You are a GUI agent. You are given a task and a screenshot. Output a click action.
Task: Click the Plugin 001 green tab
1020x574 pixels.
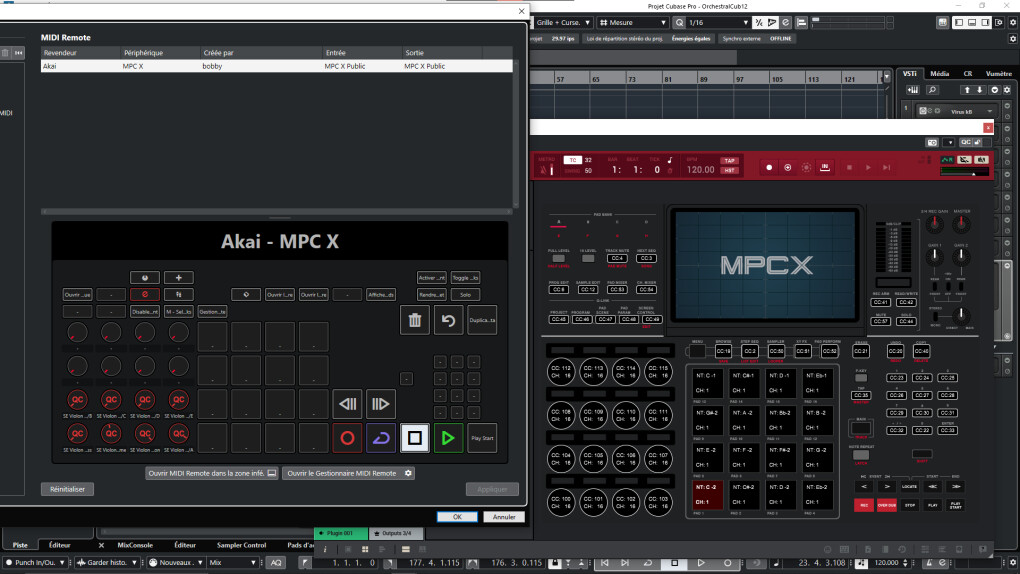tap(340, 533)
